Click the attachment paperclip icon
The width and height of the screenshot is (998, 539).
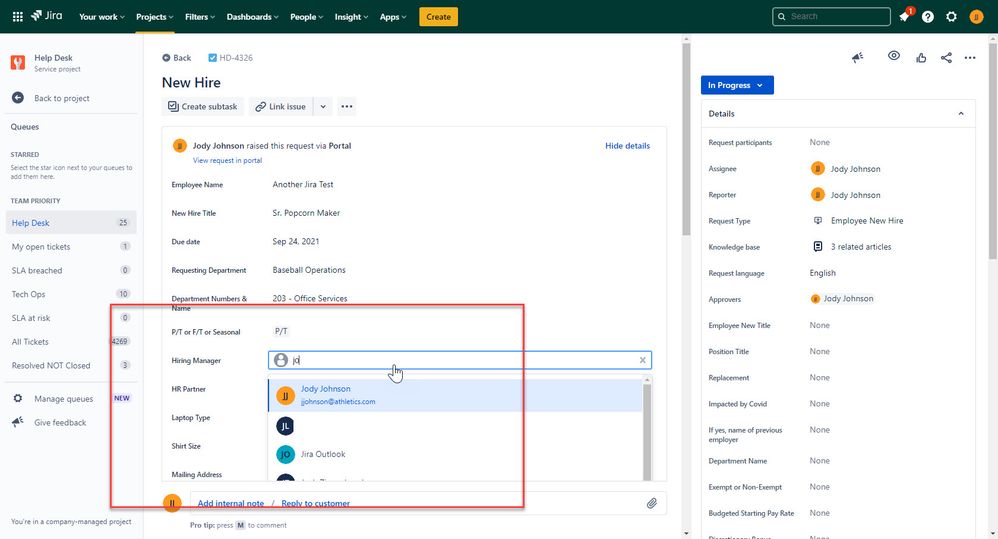652,503
